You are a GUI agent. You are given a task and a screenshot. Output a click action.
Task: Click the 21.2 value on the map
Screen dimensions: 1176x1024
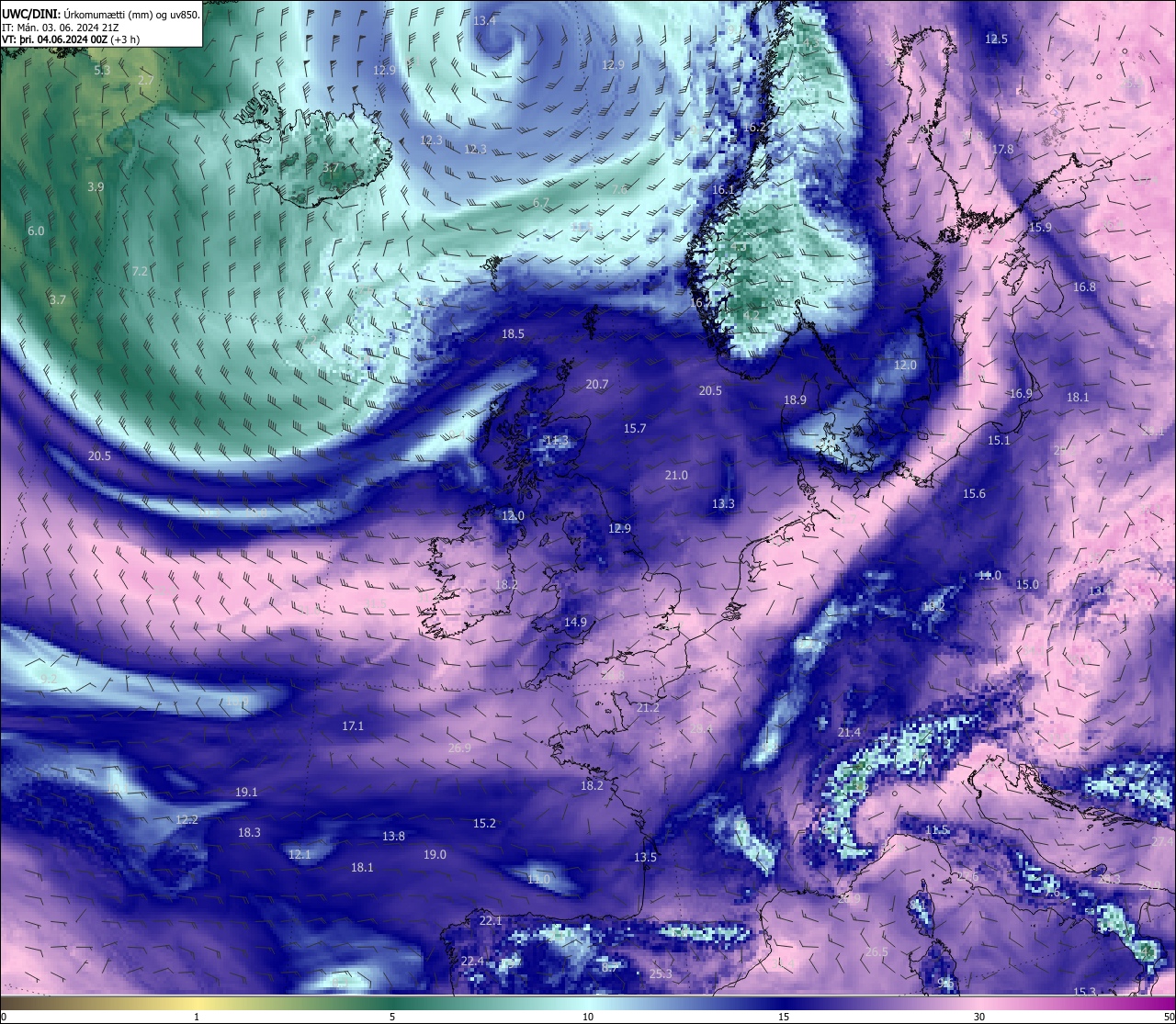[648, 707]
